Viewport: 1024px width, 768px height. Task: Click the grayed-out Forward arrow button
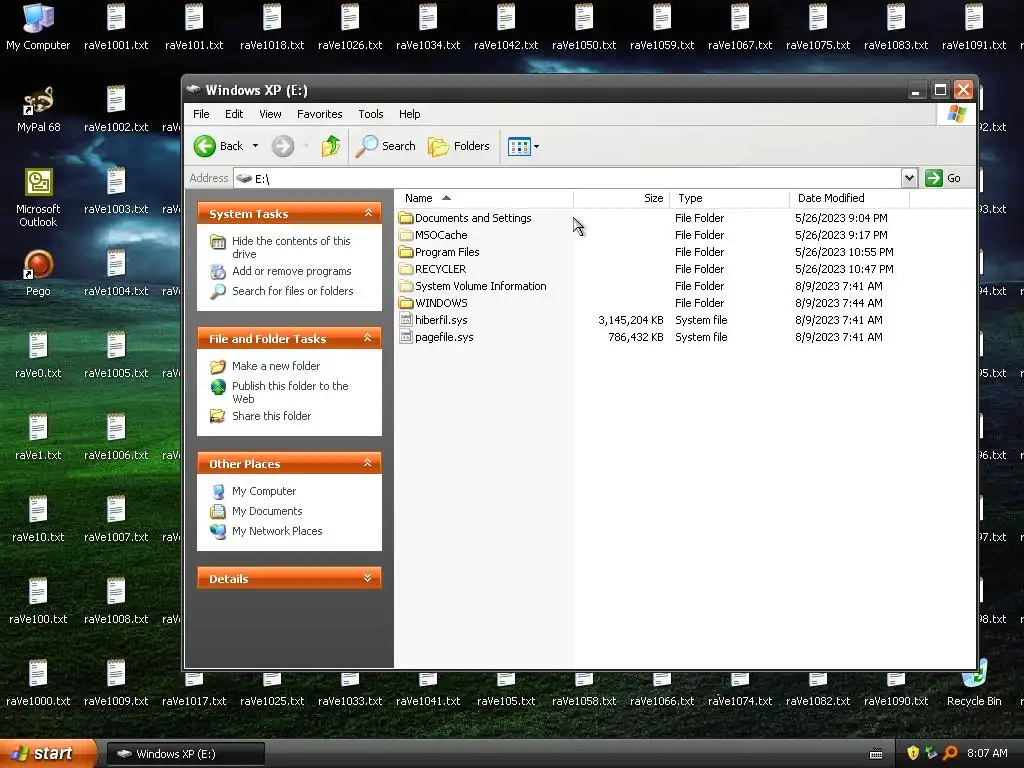click(283, 146)
